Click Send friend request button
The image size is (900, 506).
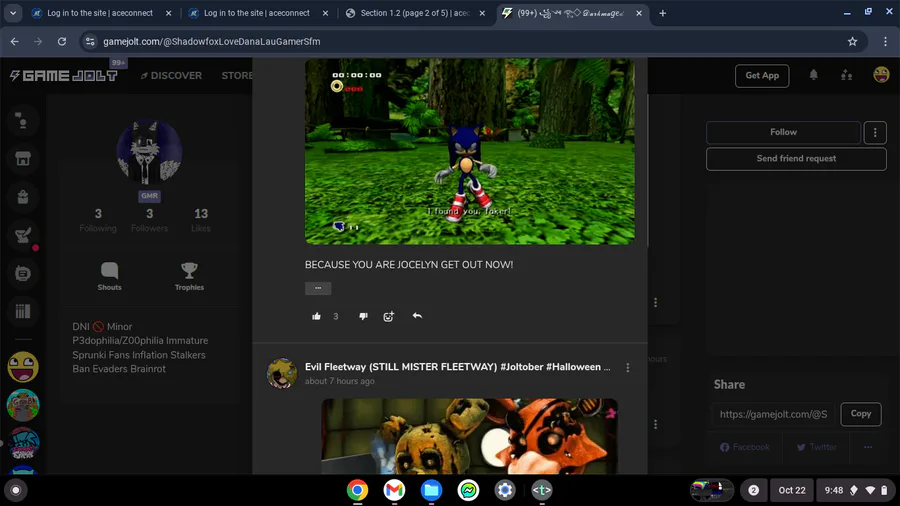click(796, 159)
